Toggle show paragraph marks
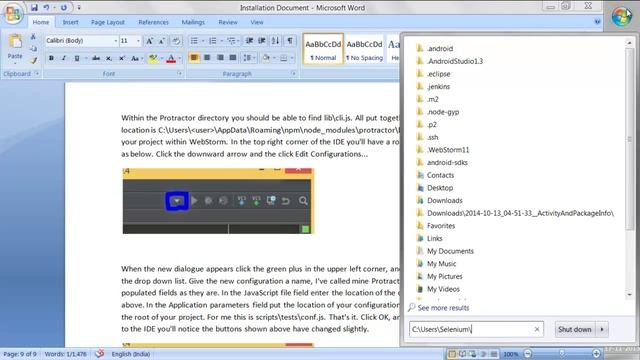640x360 pixels. pyautogui.click(x=290, y=41)
